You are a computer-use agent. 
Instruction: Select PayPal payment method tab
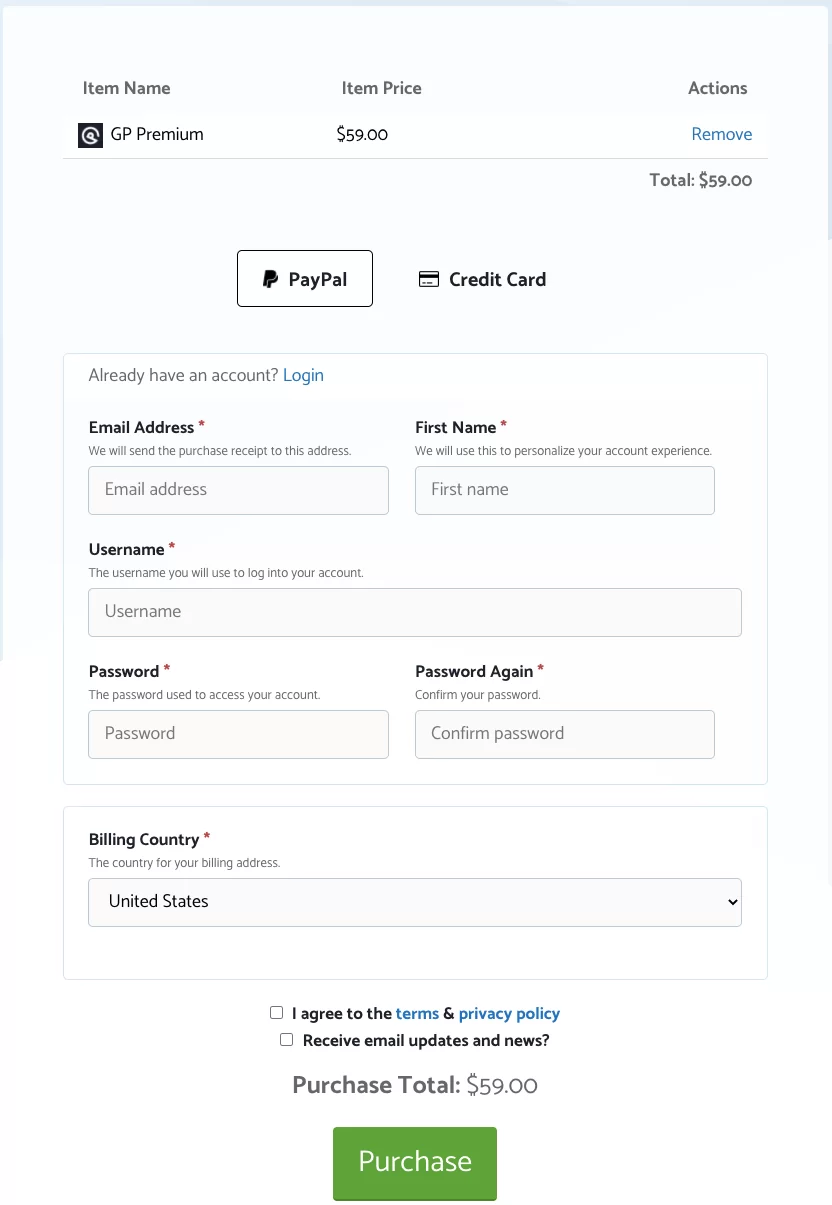coord(305,278)
